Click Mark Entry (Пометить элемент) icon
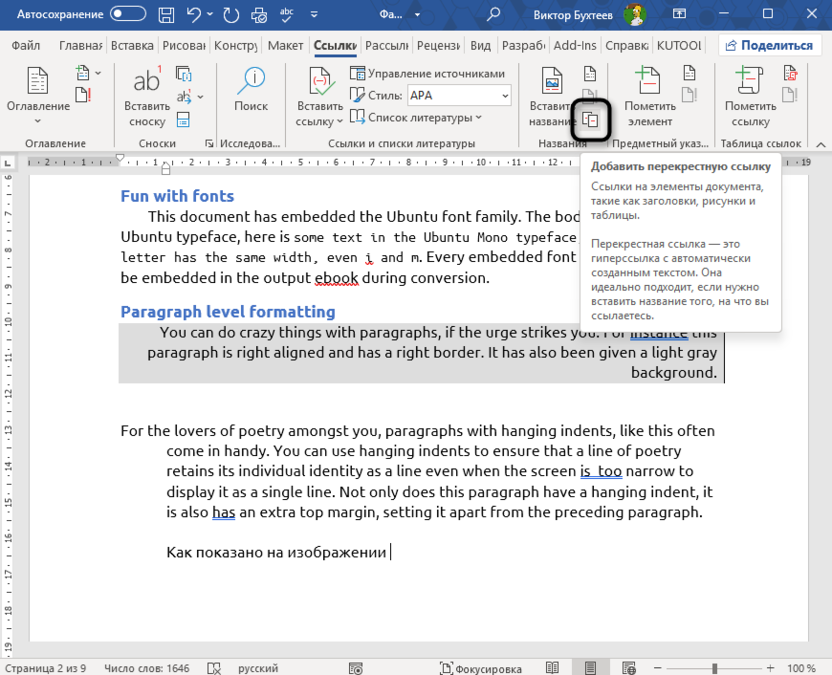832x675 pixels. point(650,96)
